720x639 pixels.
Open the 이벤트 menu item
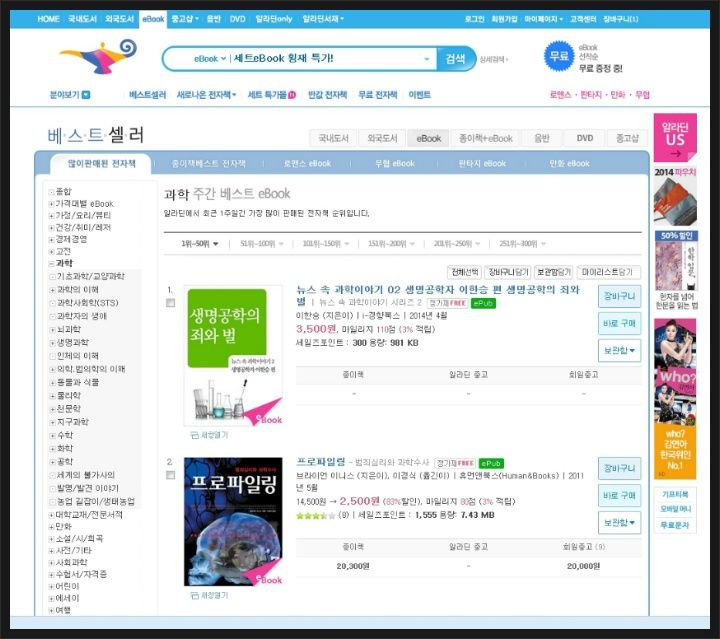point(420,95)
